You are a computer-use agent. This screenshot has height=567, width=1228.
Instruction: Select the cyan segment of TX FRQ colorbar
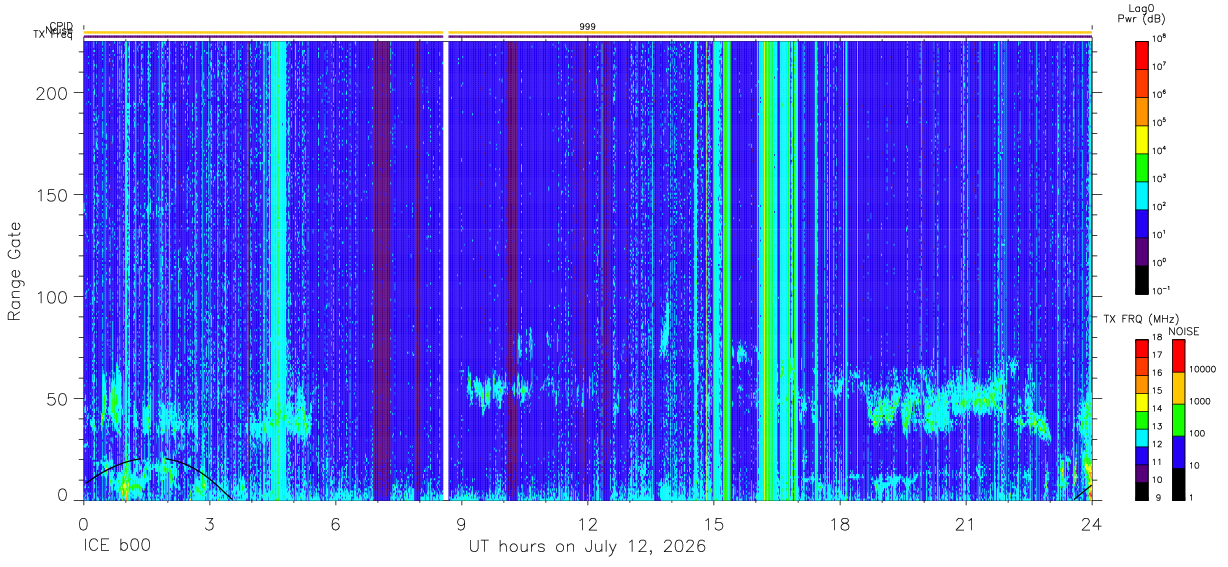(x=1141, y=437)
